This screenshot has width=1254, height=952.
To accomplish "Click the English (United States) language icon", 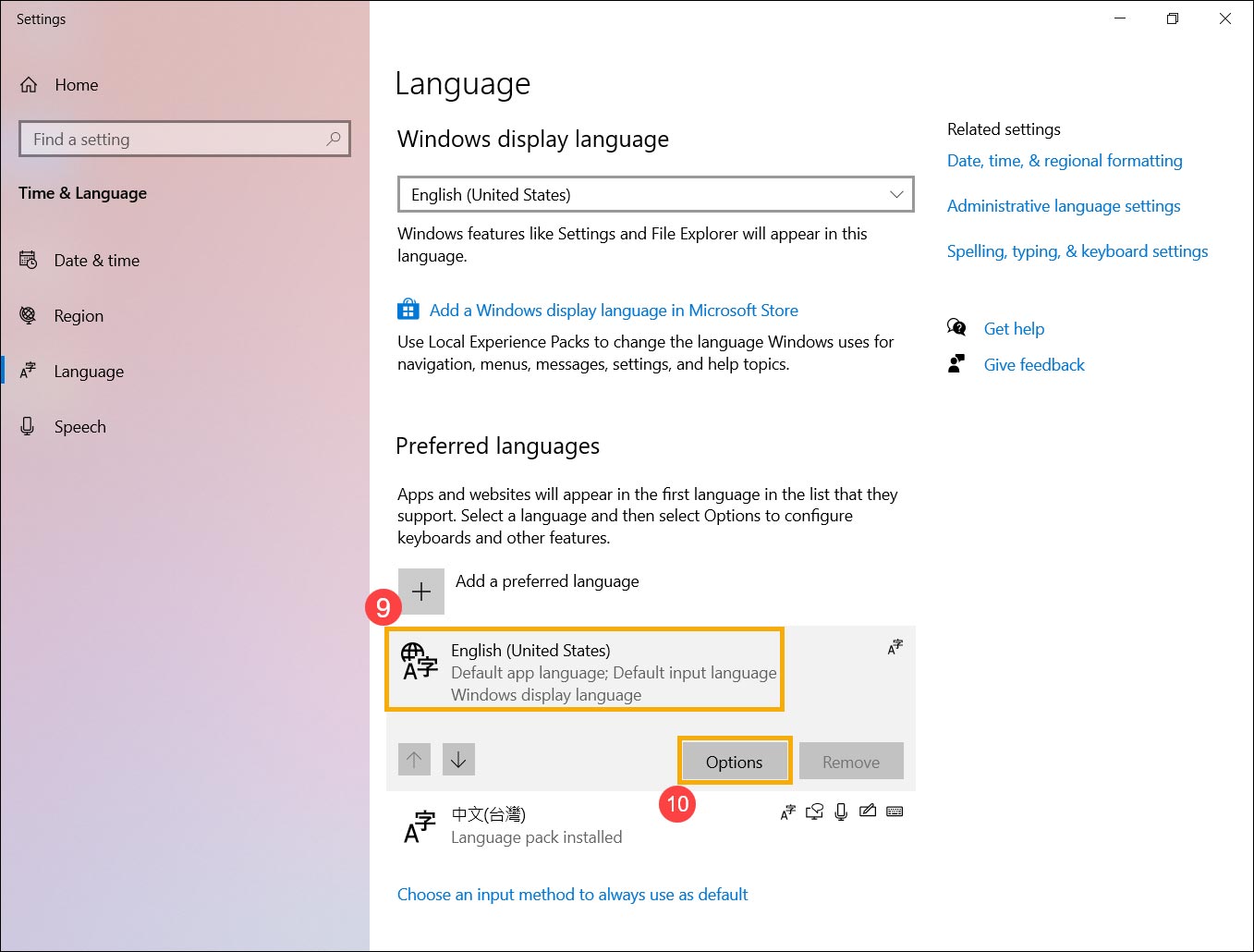I will click(x=419, y=661).
